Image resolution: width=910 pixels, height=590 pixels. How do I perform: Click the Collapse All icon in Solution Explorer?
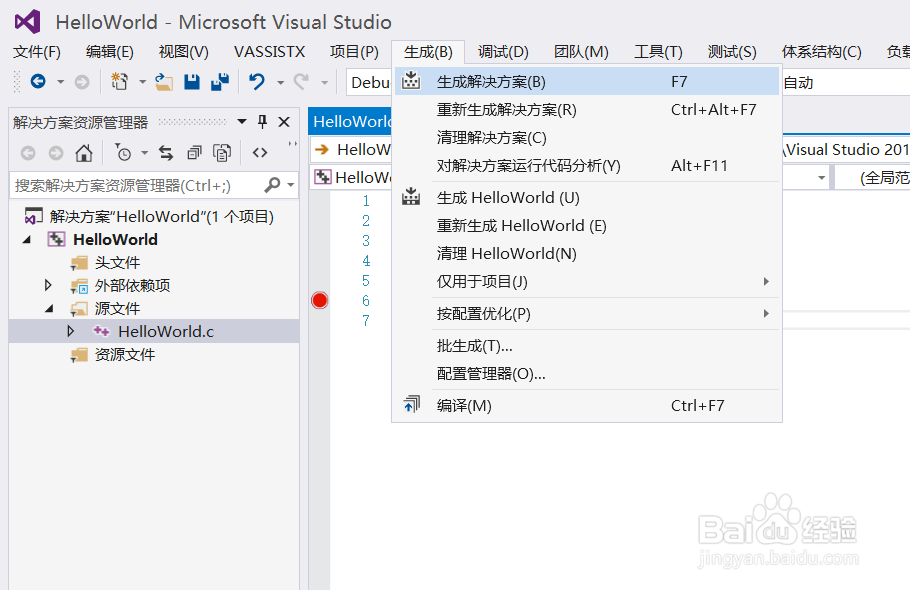point(194,153)
